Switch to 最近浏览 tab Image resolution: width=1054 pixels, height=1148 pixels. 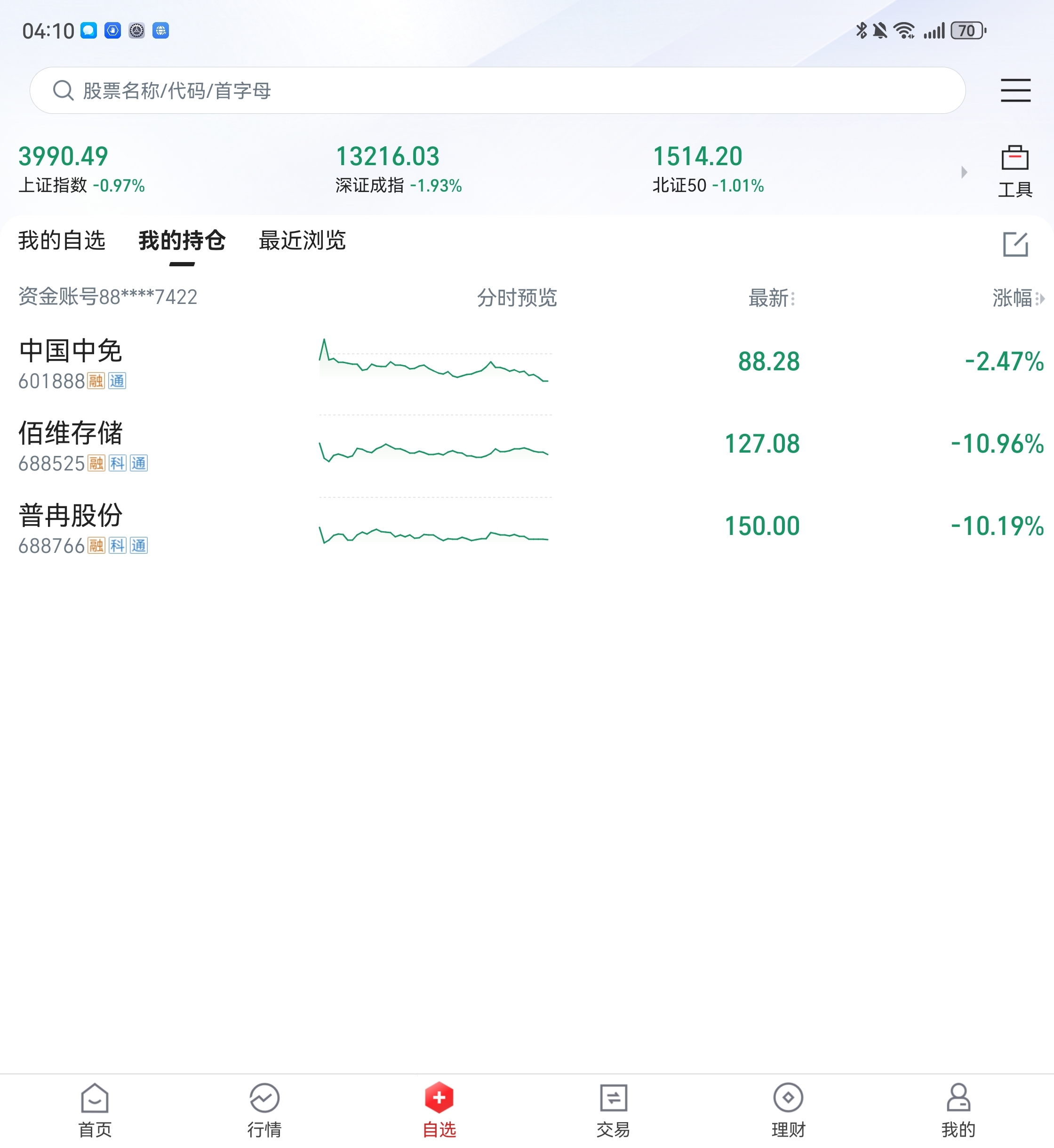coord(302,240)
